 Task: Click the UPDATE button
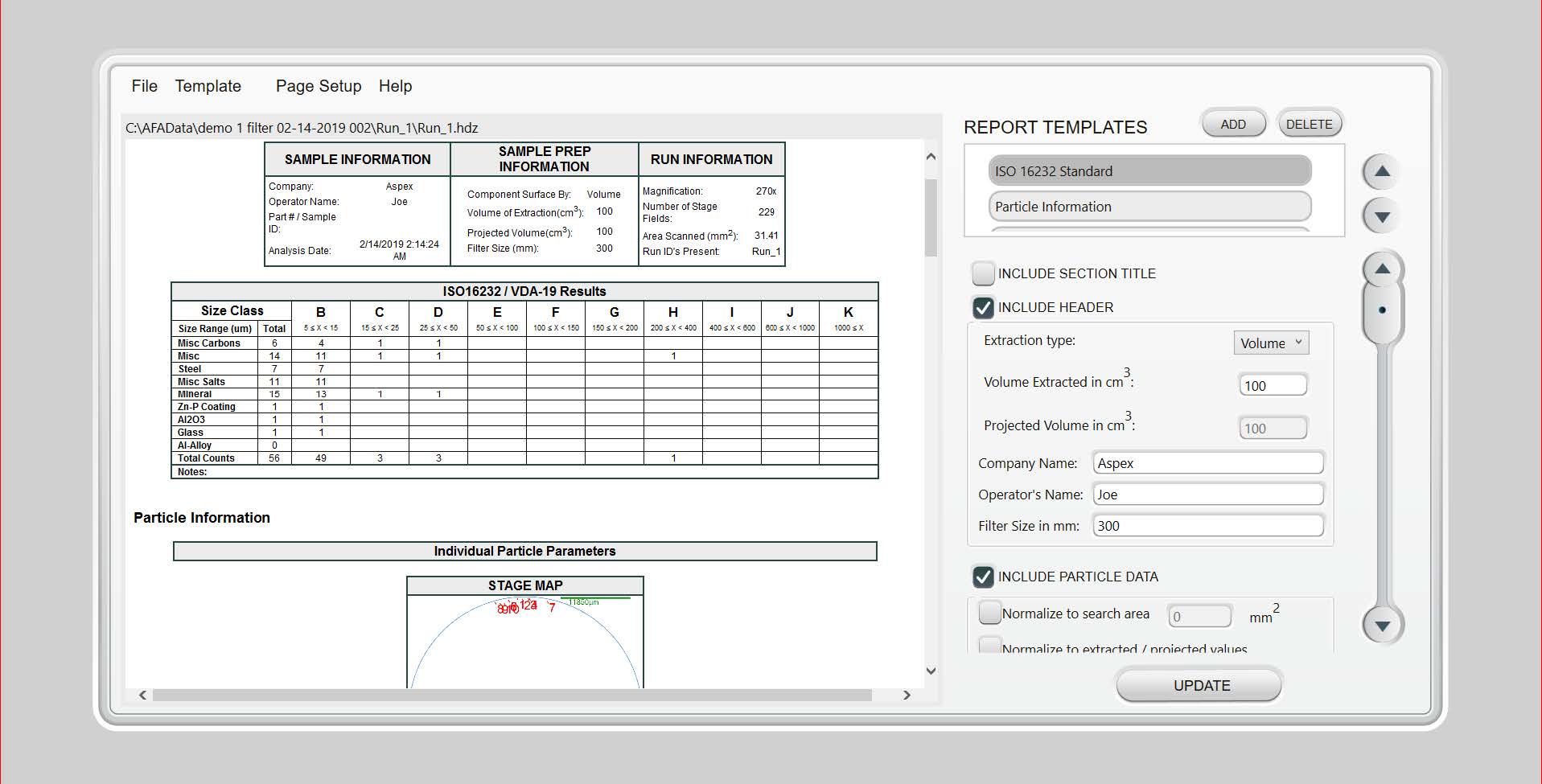click(x=1201, y=686)
